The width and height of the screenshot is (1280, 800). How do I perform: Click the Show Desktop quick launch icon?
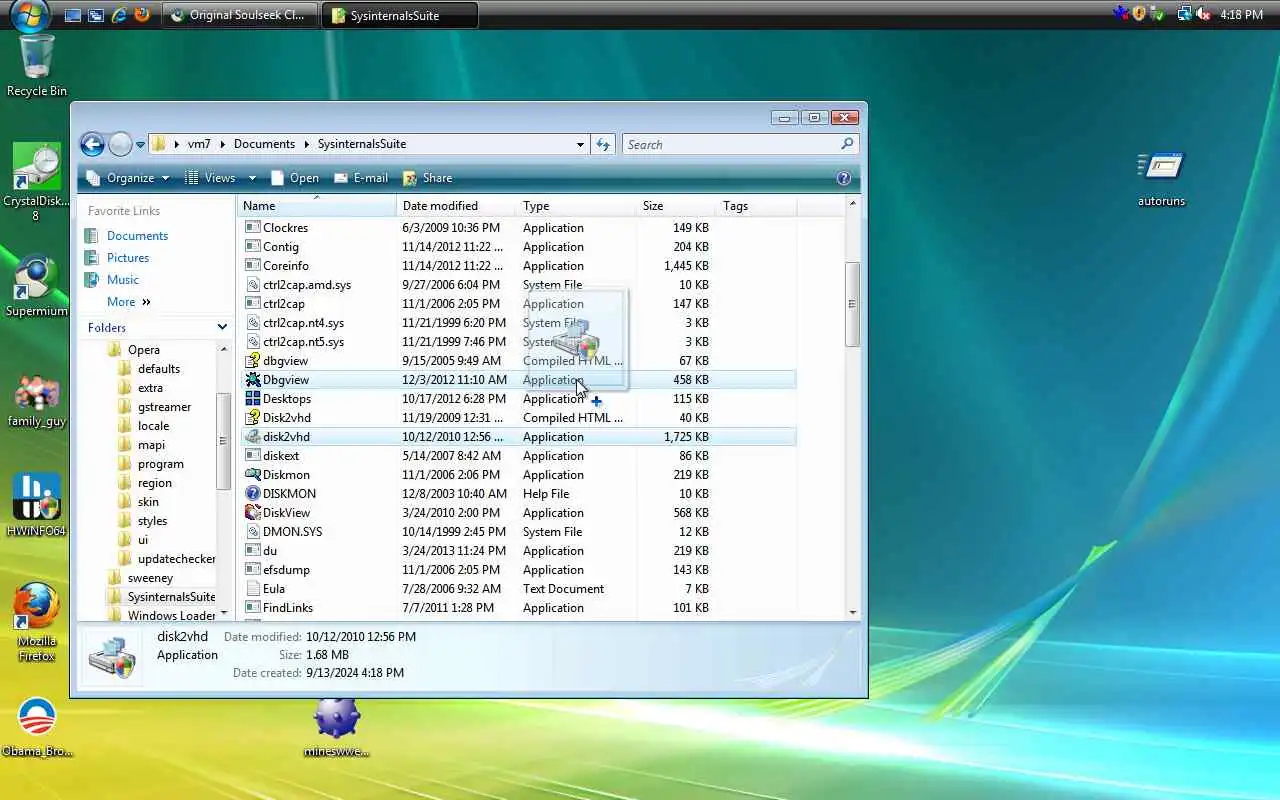pyautogui.click(x=72, y=15)
